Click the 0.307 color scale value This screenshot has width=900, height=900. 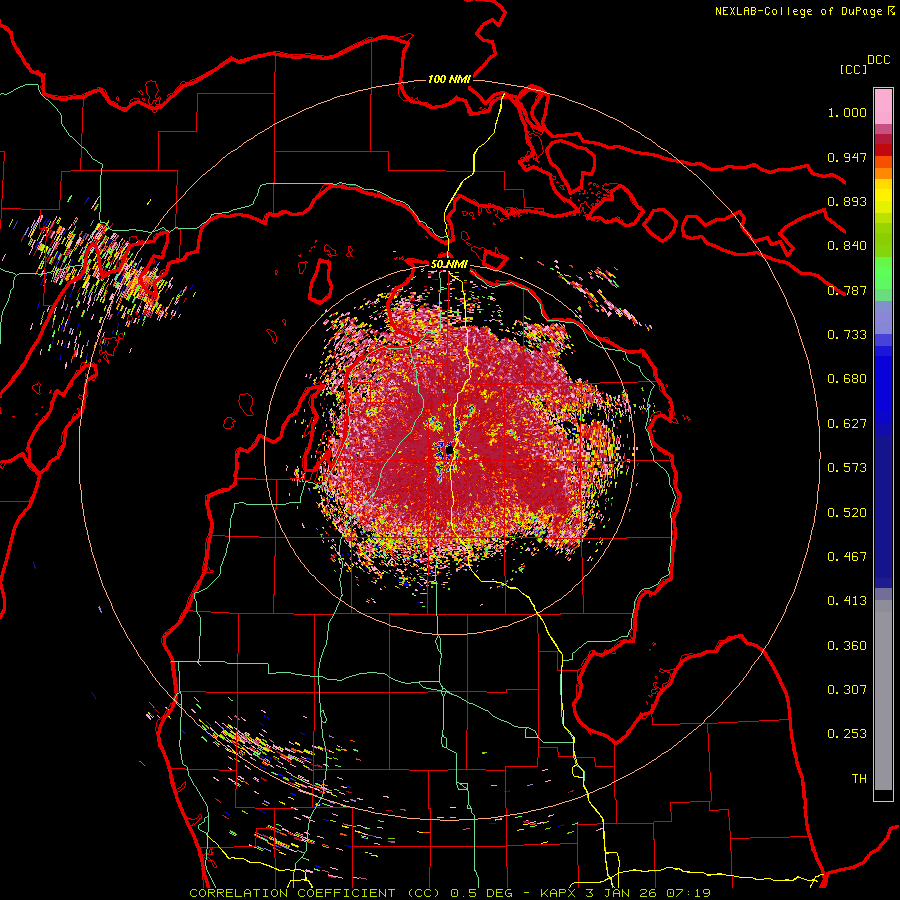click(847, 690)
